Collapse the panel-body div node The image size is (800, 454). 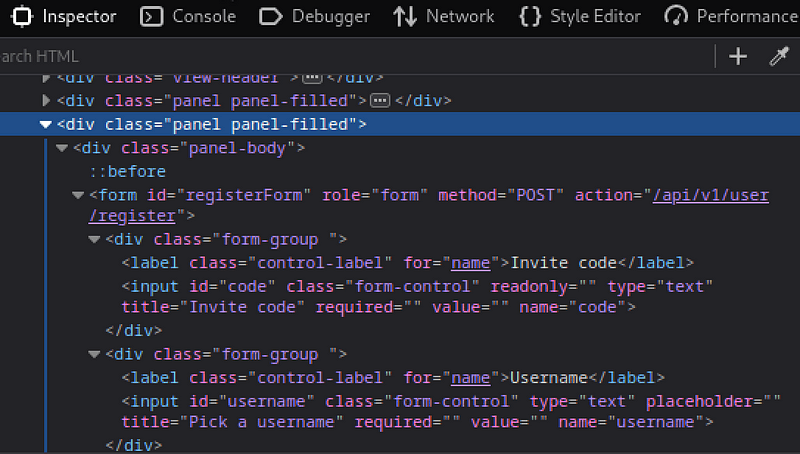(62, 148)
